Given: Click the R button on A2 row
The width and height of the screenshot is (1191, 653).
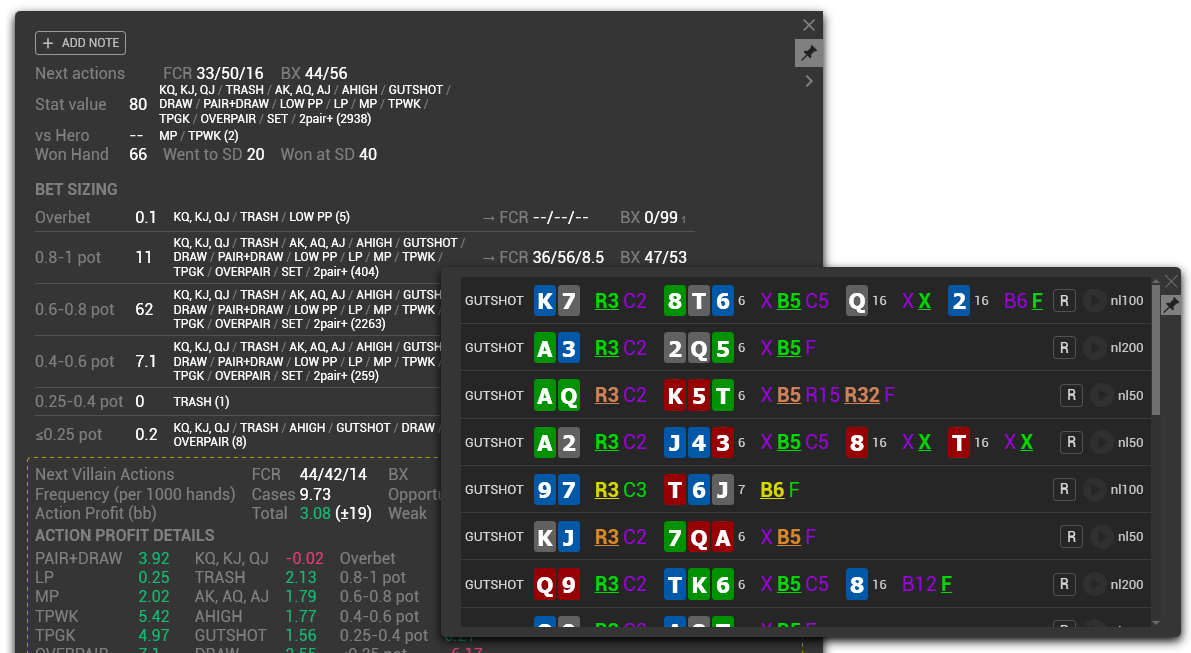Looking at the screenshot, I should 1071,442.
